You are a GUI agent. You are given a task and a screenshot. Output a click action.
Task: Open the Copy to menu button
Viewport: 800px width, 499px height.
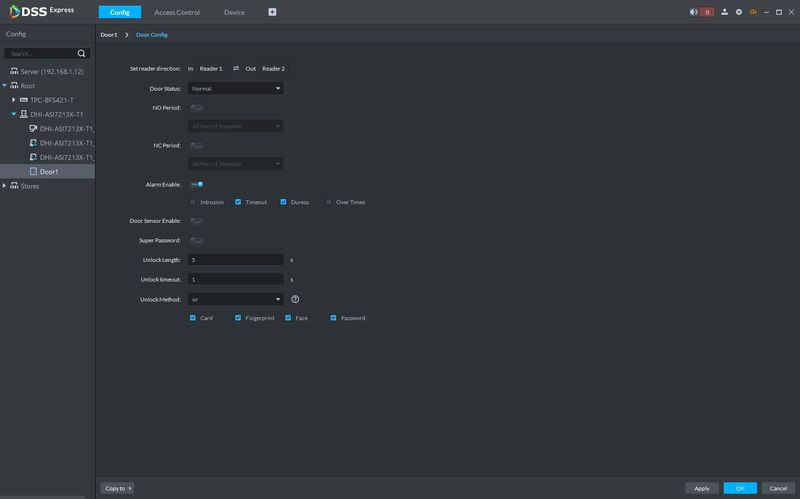point(117,488)
